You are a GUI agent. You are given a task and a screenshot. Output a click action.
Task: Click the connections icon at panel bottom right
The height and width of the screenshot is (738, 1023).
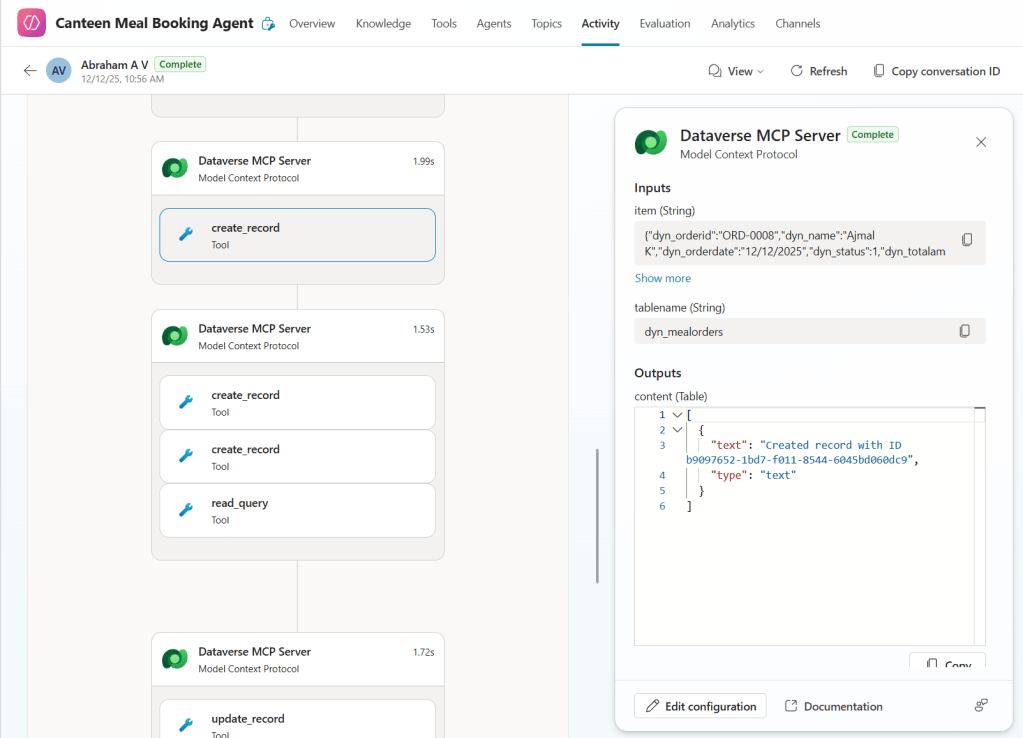(x=980, y=706)
